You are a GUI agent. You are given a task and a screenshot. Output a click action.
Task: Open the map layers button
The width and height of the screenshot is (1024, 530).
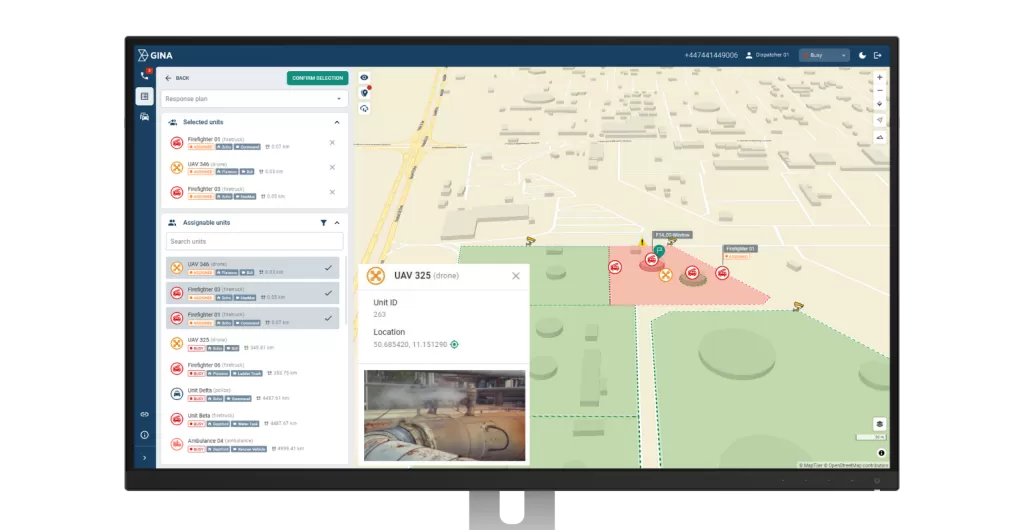click(880, 424)
